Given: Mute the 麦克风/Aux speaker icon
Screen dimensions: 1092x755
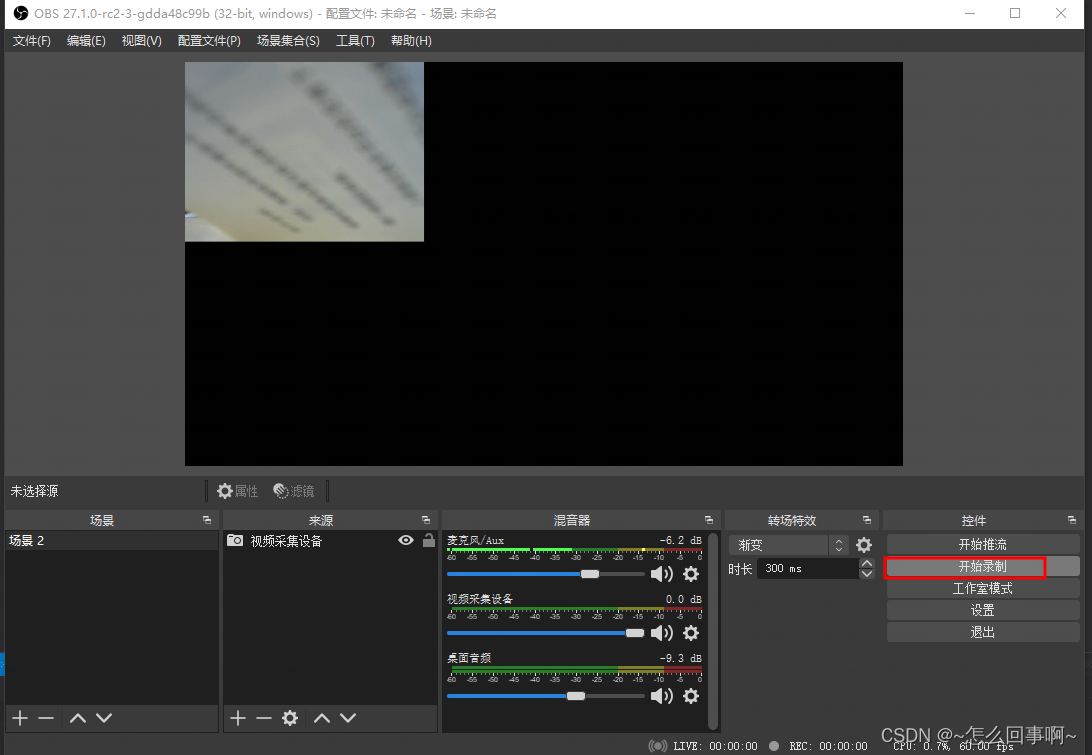Looking at the screenshot, I should click(x=662, y=574).
